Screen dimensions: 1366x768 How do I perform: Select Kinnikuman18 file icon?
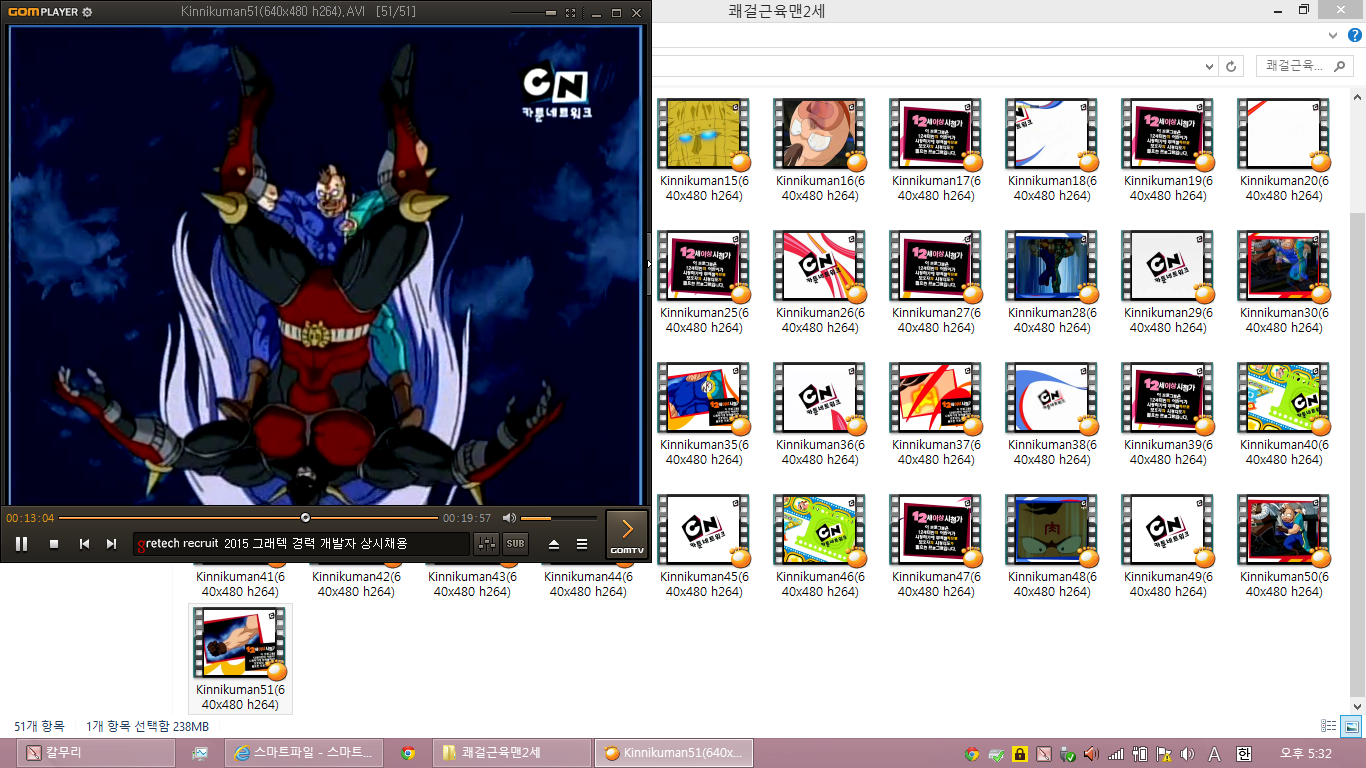click(1050, 134)
